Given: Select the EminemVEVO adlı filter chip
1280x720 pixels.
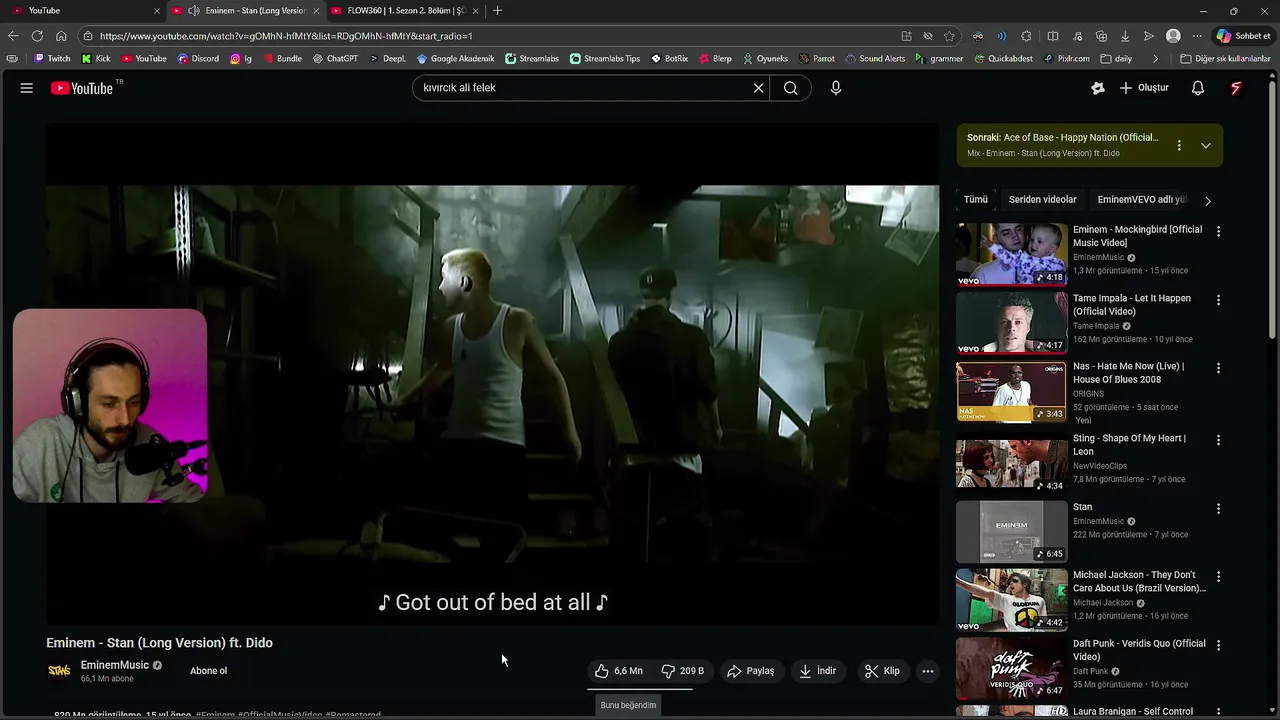Looking at the screenshot, I should pos(1142,200).
